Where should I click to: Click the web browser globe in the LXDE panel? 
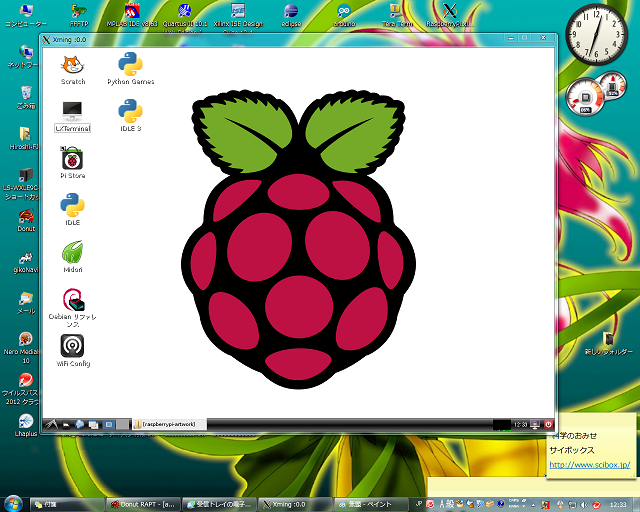80,425
